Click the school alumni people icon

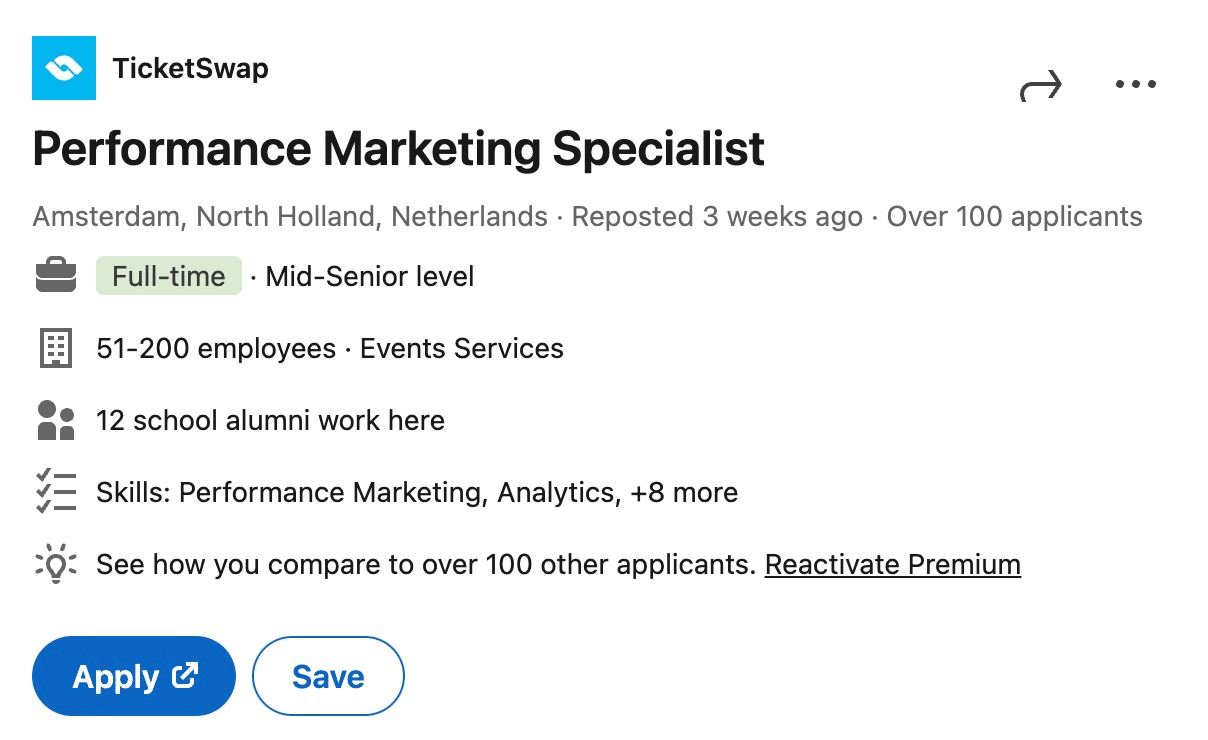tap(56, 419)
